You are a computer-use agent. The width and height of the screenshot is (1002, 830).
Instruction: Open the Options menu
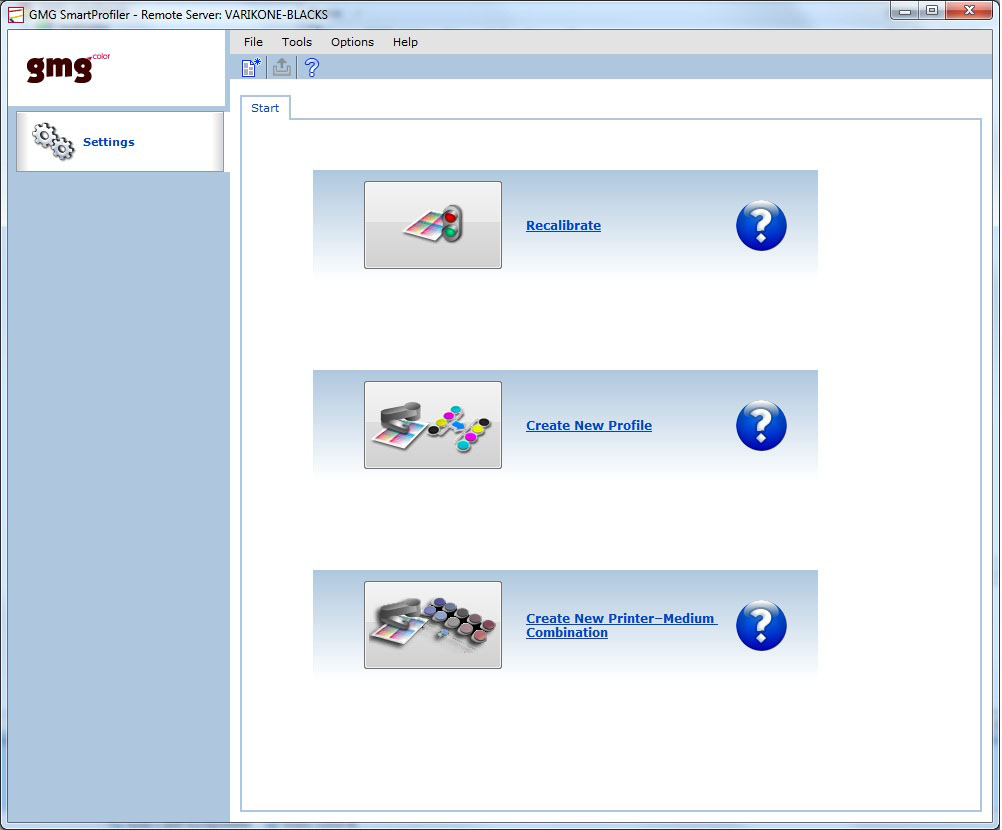(352, 42)
